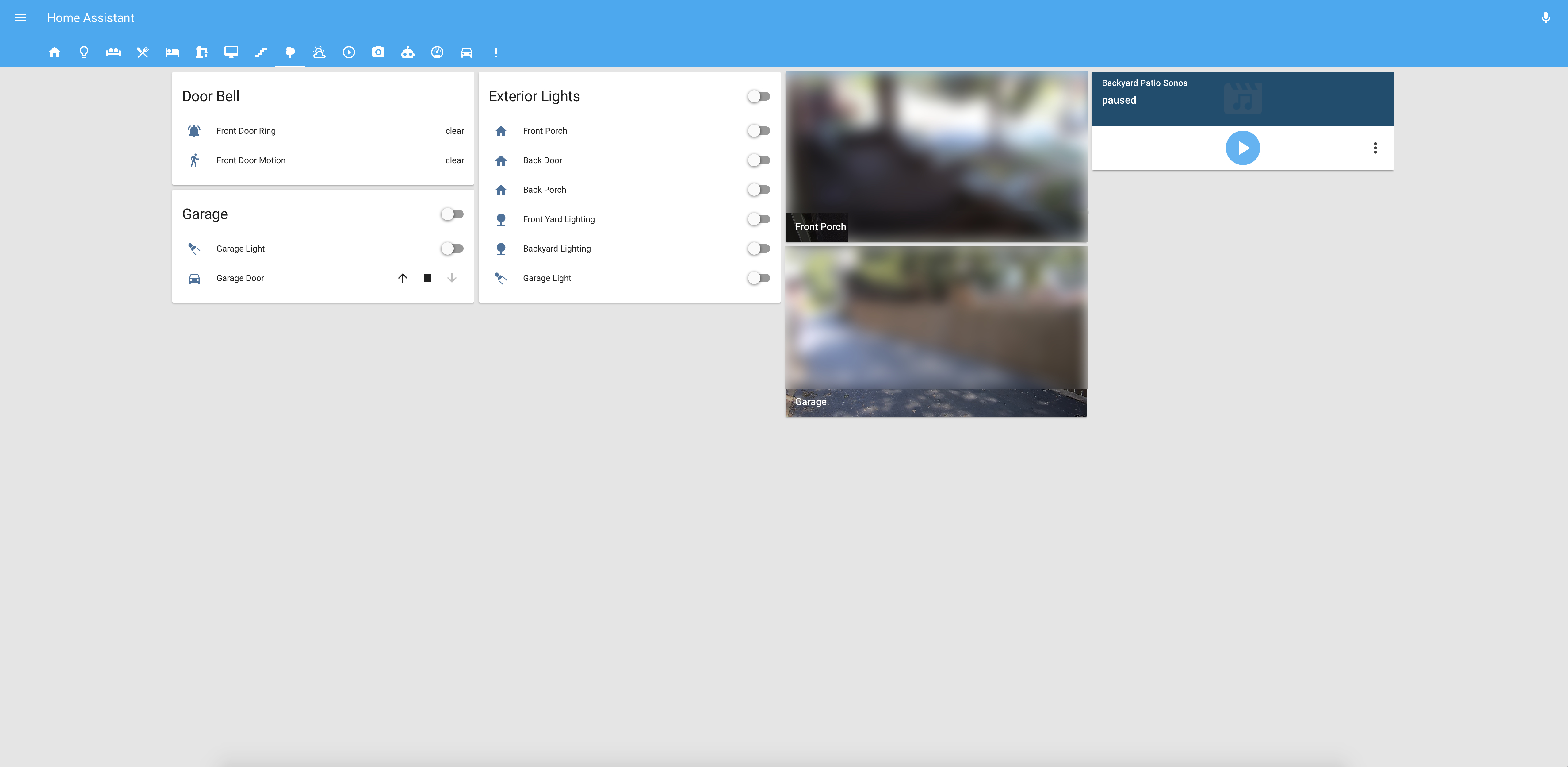1568x767 pixels.
Task: Open the robot automation tab icon
Action: (x=407, y=52)
